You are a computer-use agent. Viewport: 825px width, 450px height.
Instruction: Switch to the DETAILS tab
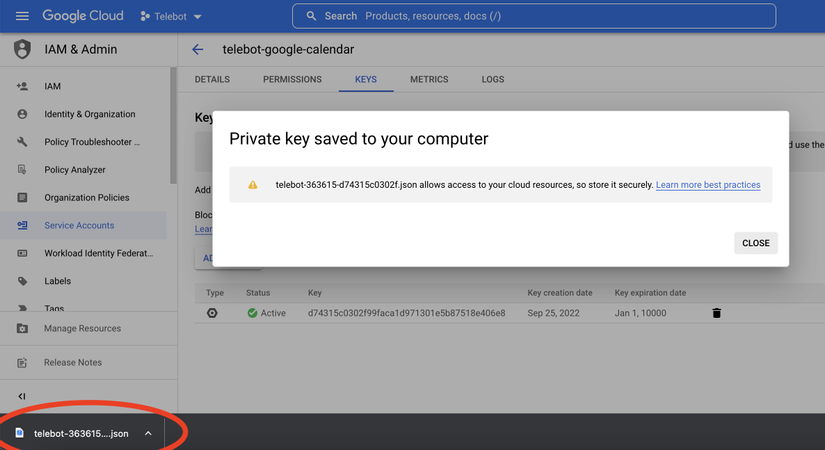(212, 79)
